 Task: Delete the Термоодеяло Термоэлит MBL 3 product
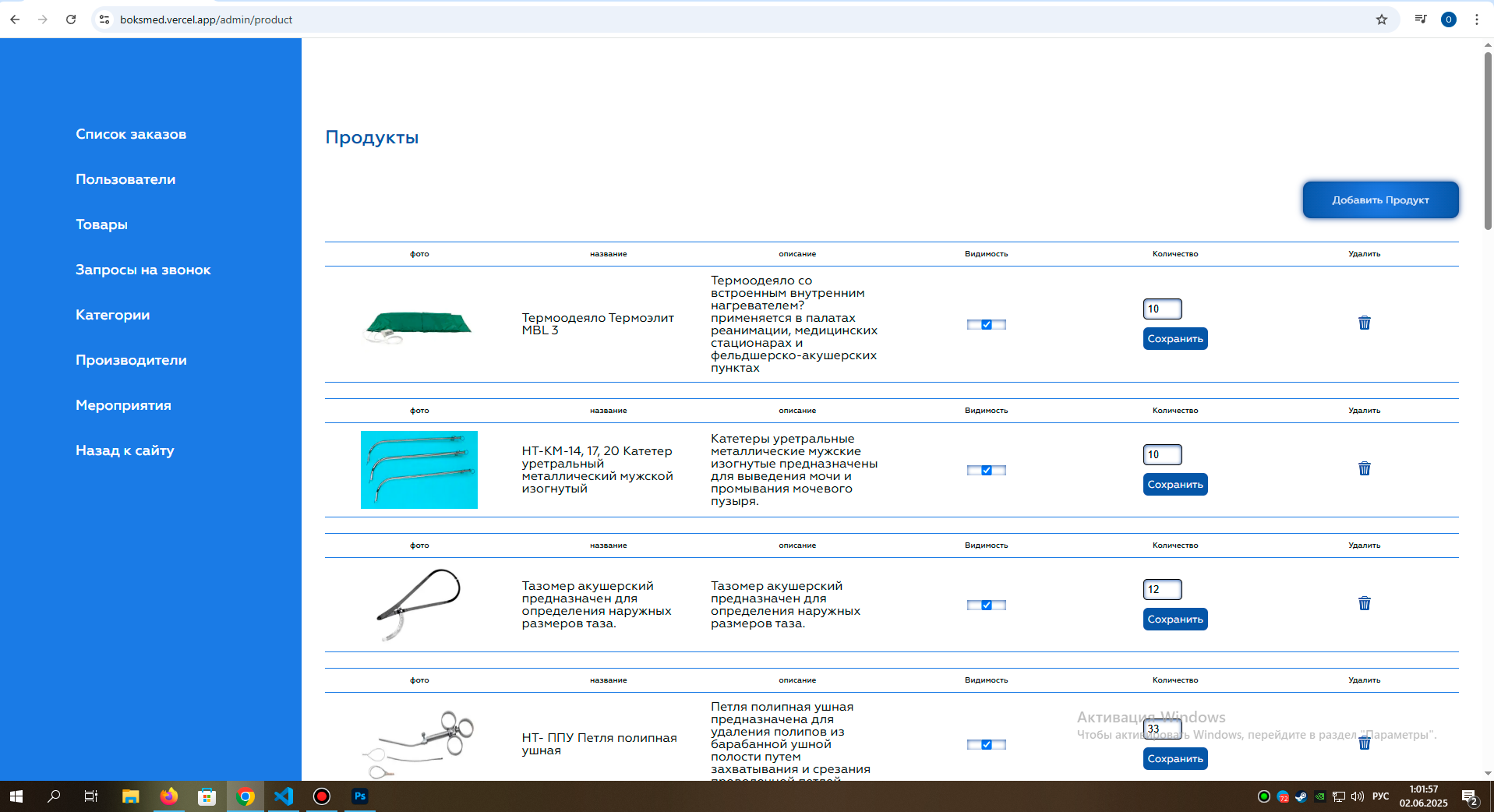(x=1364, y=323)
